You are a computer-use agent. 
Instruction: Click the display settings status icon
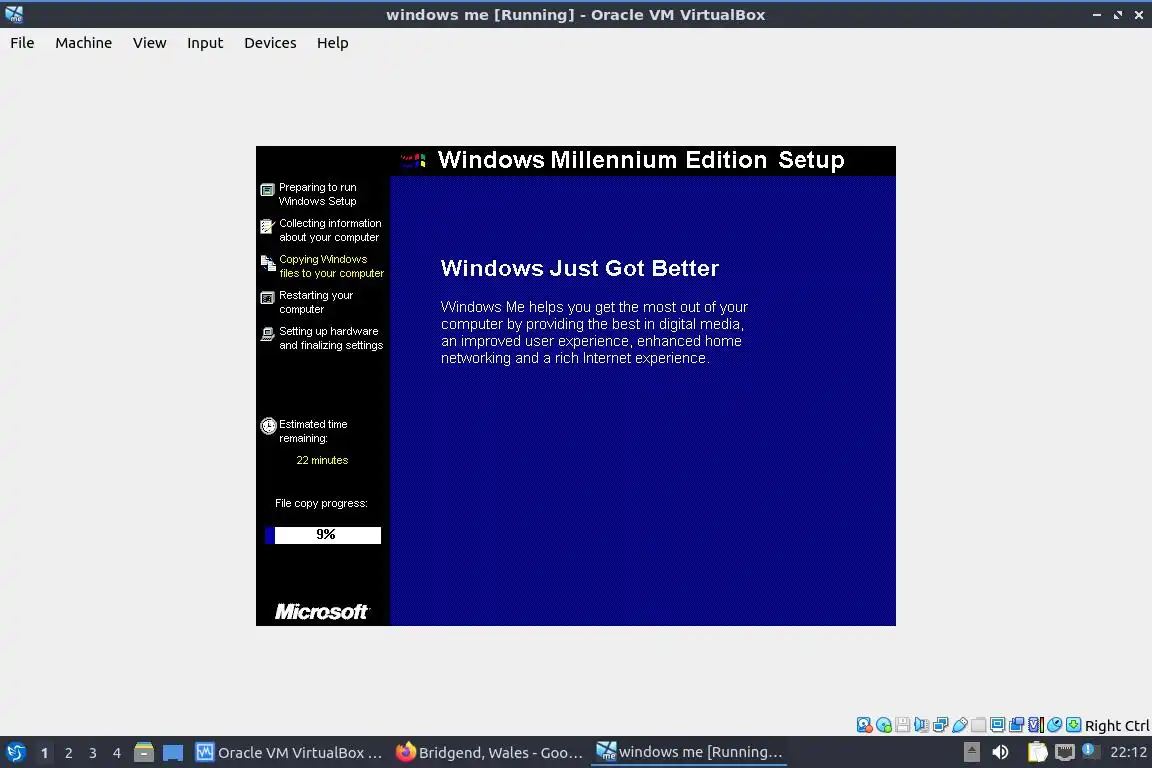998,725
